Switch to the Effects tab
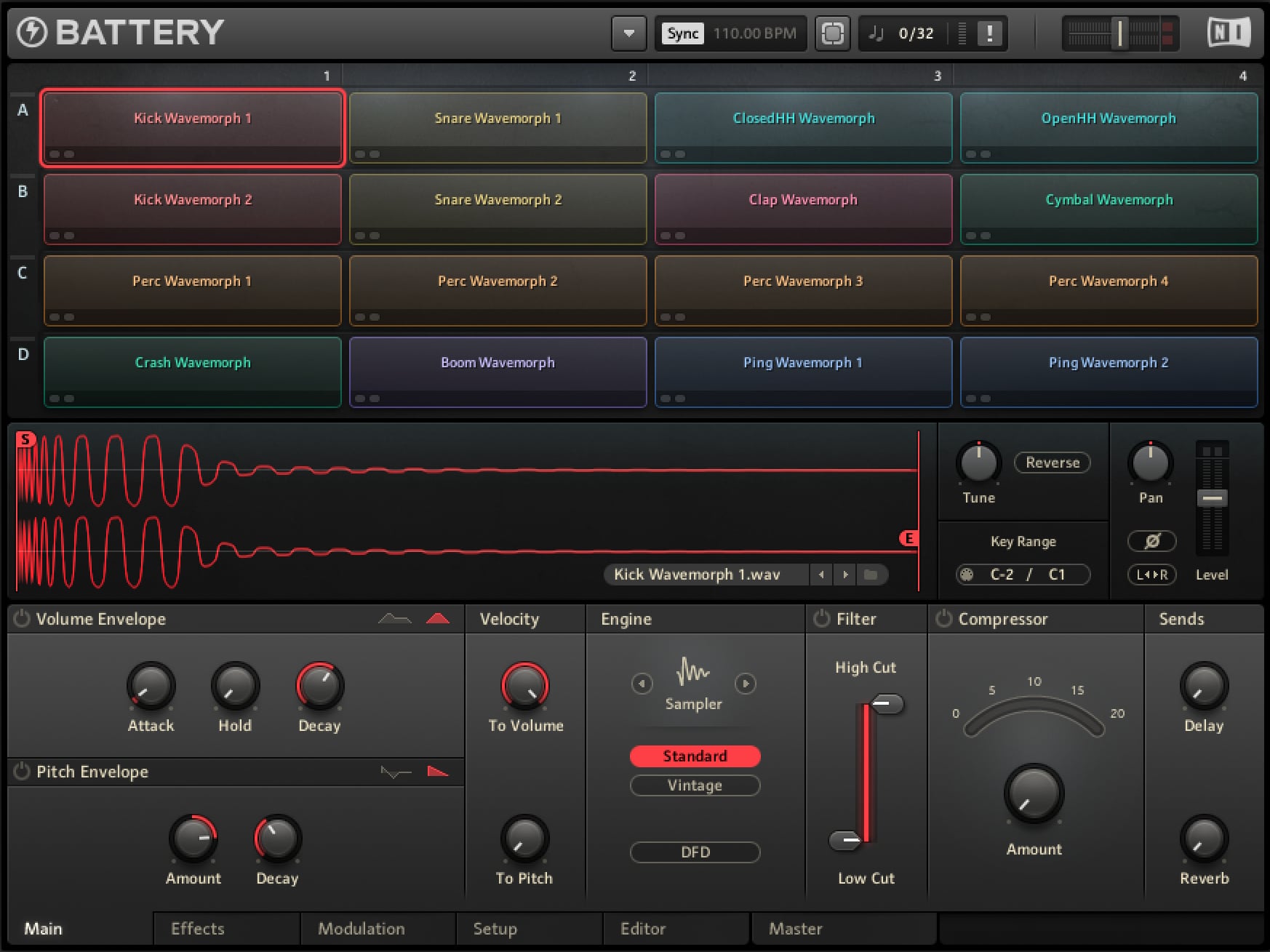The height and width of the screenshot is (952, 1270). [197, 929]
